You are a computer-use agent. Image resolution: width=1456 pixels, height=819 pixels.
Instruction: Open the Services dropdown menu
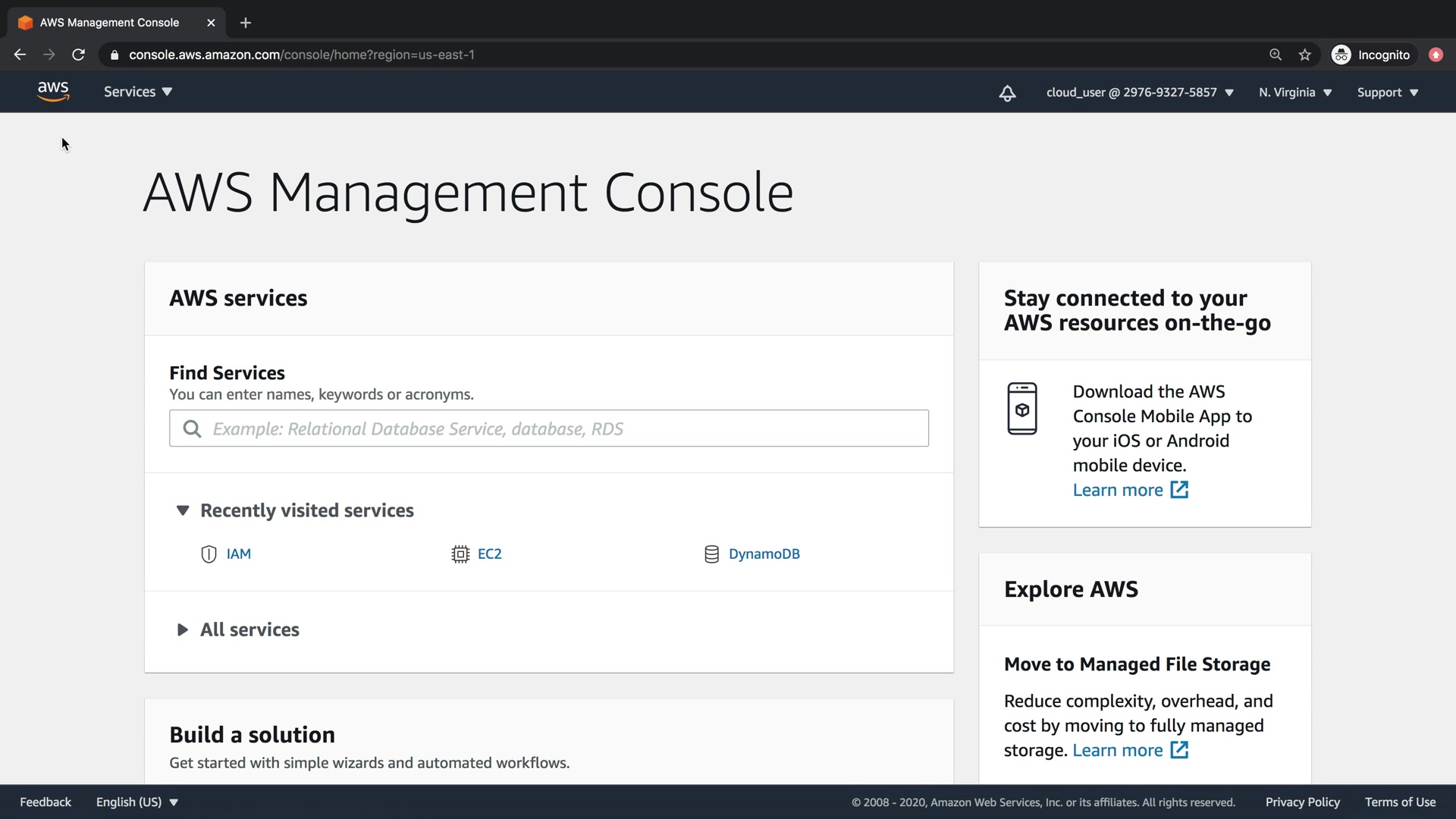point(138,92)
